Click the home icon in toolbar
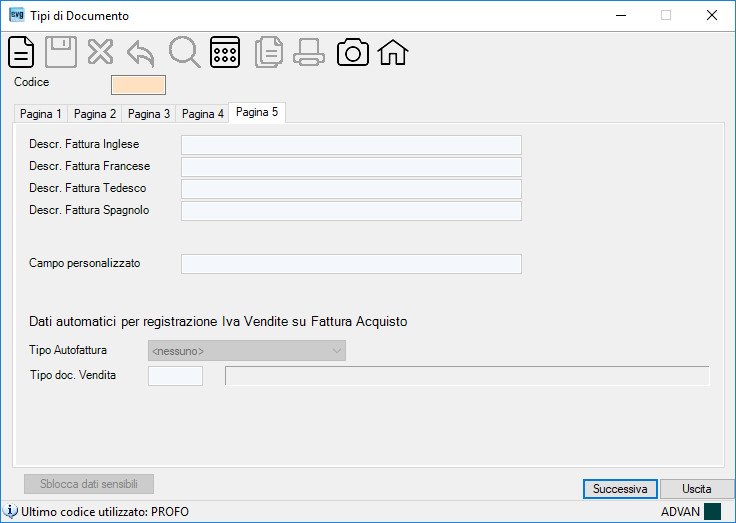 click(393, 52)
